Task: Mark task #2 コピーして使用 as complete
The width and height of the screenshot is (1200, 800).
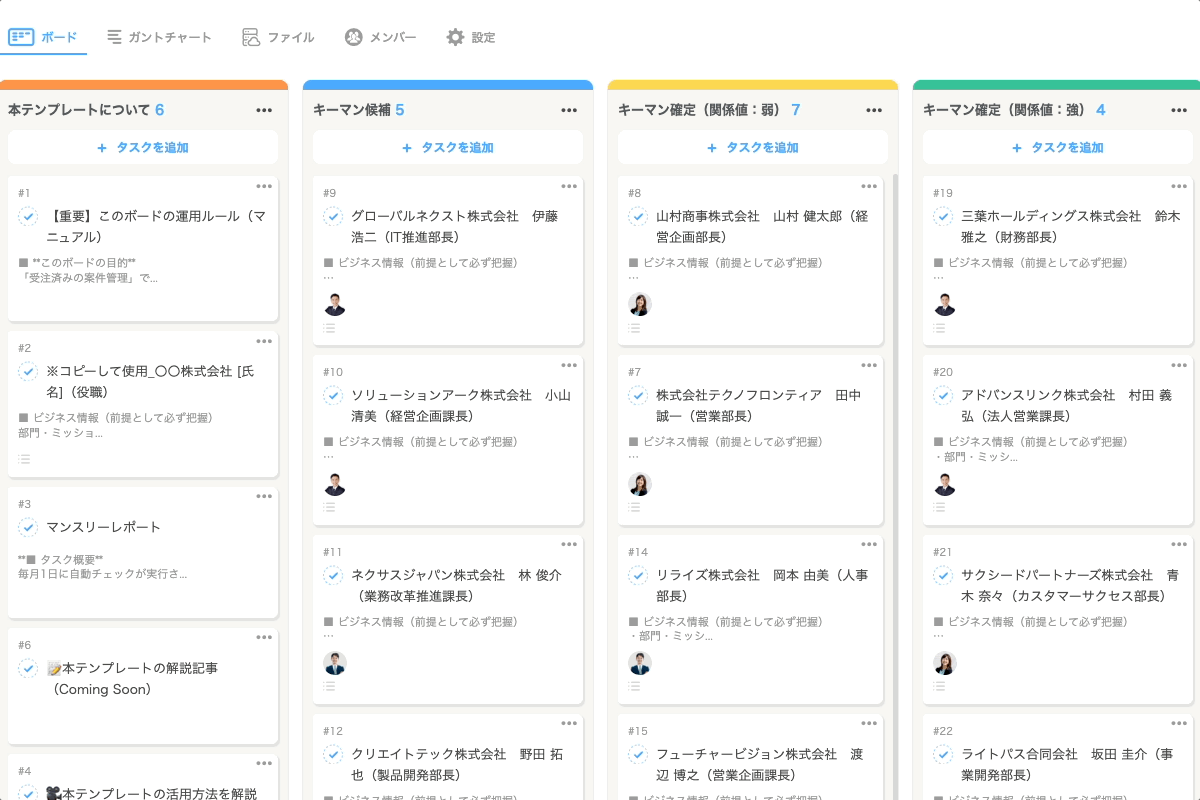Action: (28, 371)
